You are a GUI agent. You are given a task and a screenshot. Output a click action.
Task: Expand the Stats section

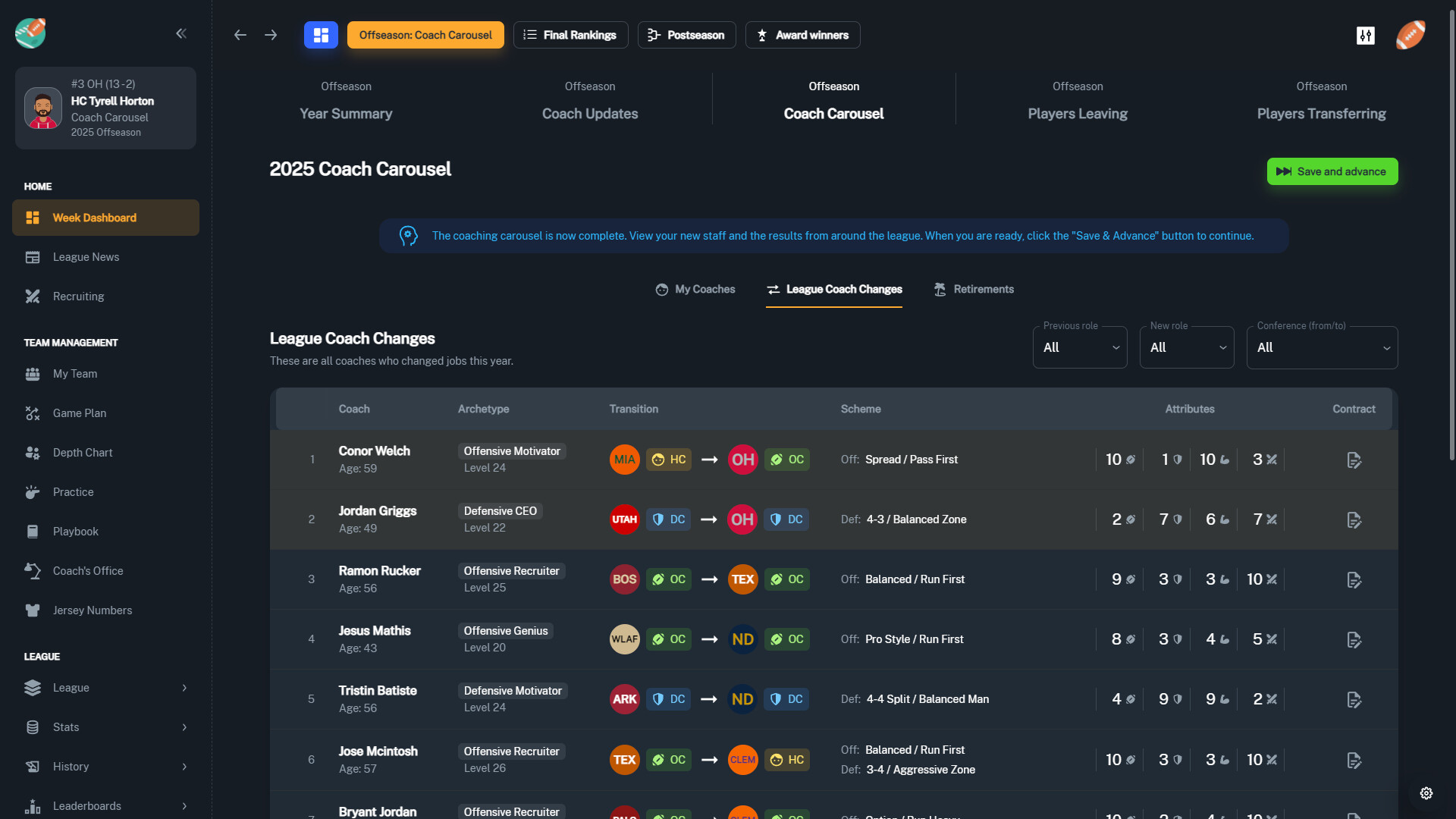point(106,726)
